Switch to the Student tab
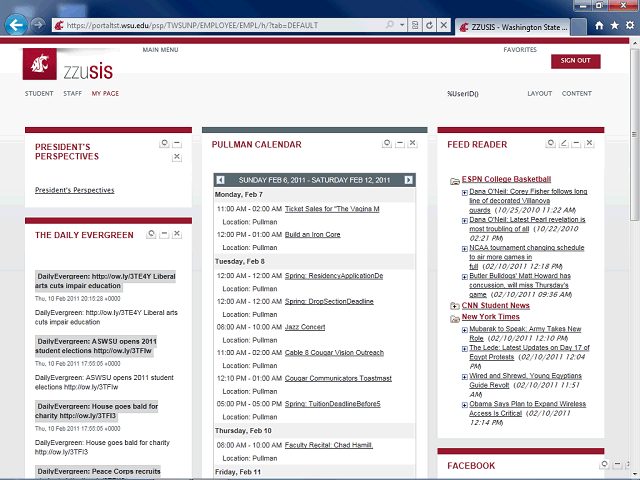The width and height of the screenshot is (640, 480). tap(39, 93)
